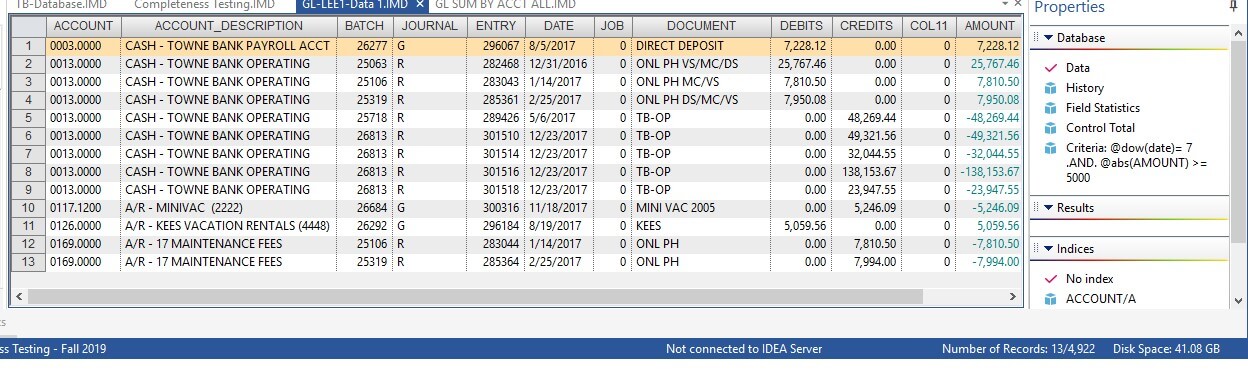The height and width of the screenshot is (370, 1248).
Task: Collapse the Results section arrow
Action: pos(1047,208)
